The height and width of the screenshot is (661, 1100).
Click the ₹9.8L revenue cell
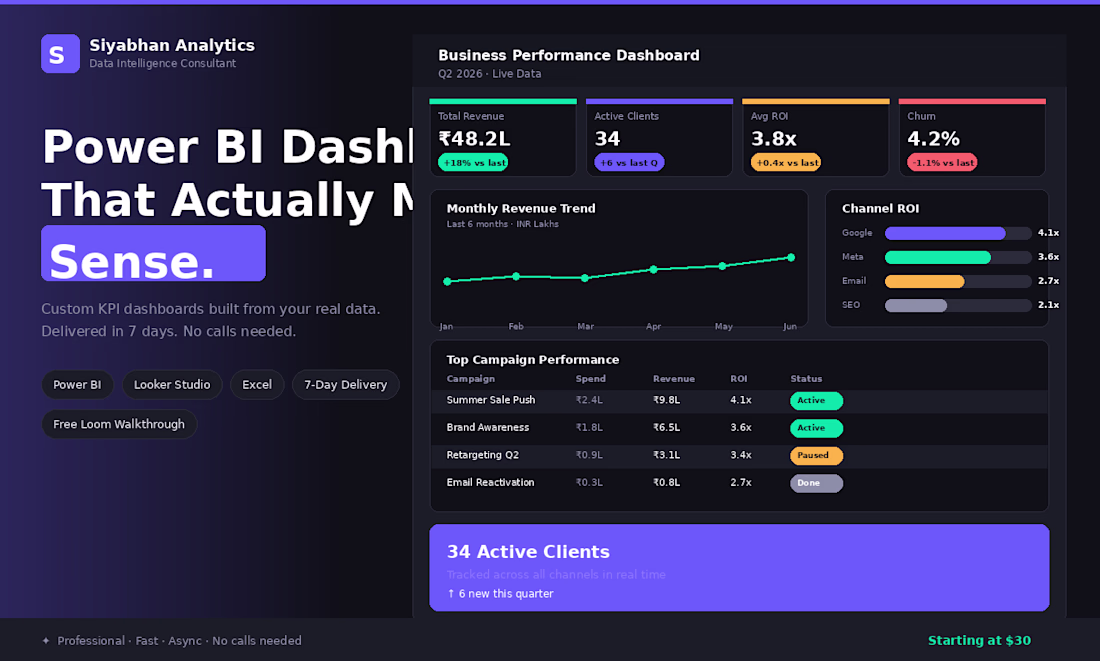pyautogui.click(x=666, y=400)
